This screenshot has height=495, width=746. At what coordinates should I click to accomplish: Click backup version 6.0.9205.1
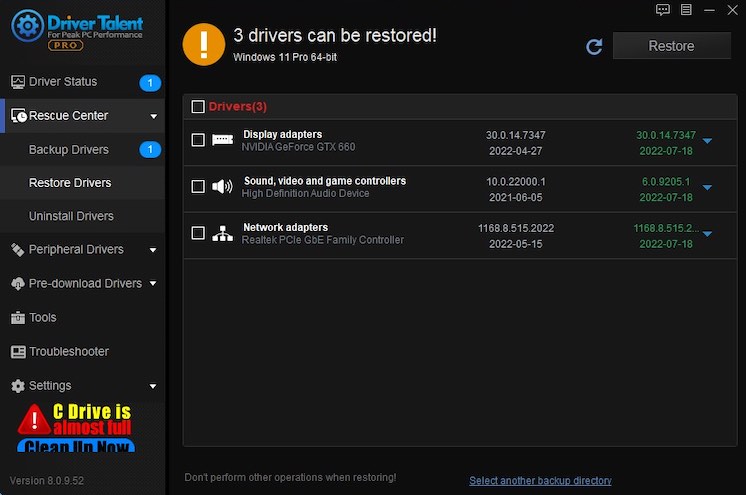point(666,182)
